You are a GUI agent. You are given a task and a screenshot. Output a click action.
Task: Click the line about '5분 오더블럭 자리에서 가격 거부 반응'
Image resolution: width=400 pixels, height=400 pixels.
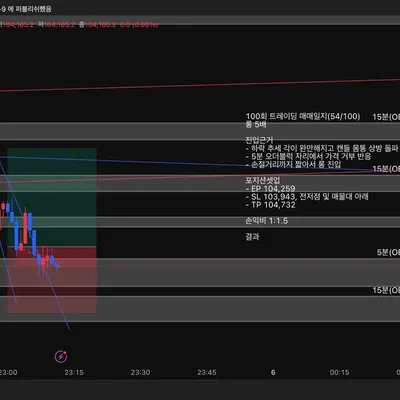308,156
